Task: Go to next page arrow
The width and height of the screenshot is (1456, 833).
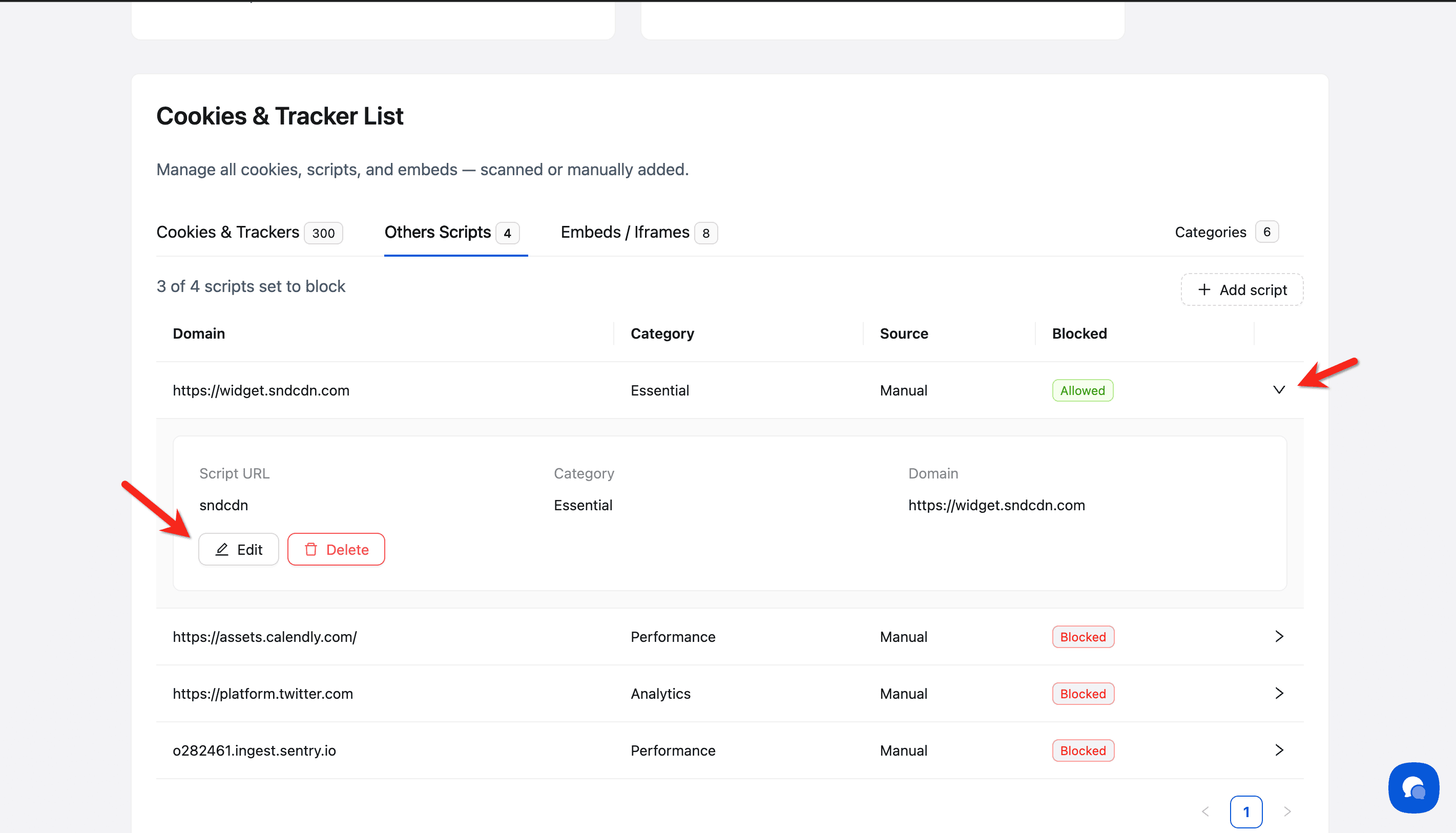Action: pyautogui.click(x=1287, y=811)
